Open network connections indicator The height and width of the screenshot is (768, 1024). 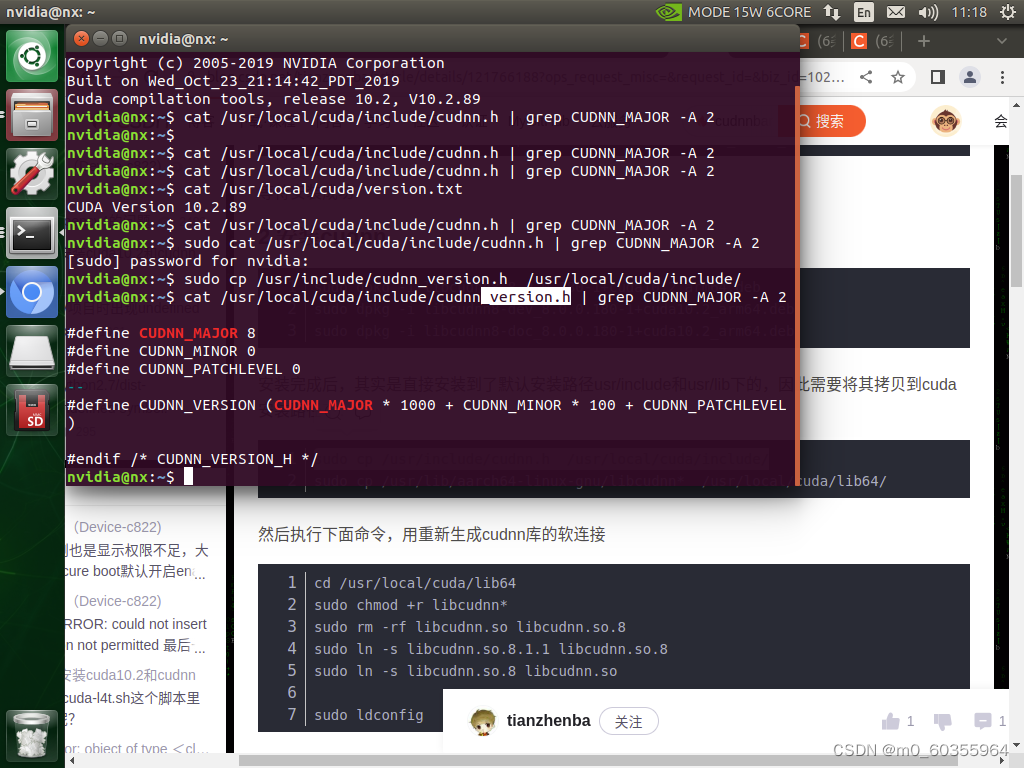[x=832, y=12]
